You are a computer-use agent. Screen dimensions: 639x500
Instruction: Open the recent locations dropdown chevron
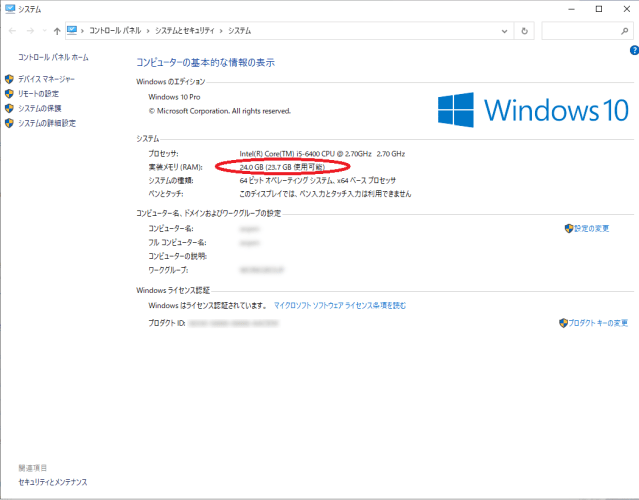point(44,31)
